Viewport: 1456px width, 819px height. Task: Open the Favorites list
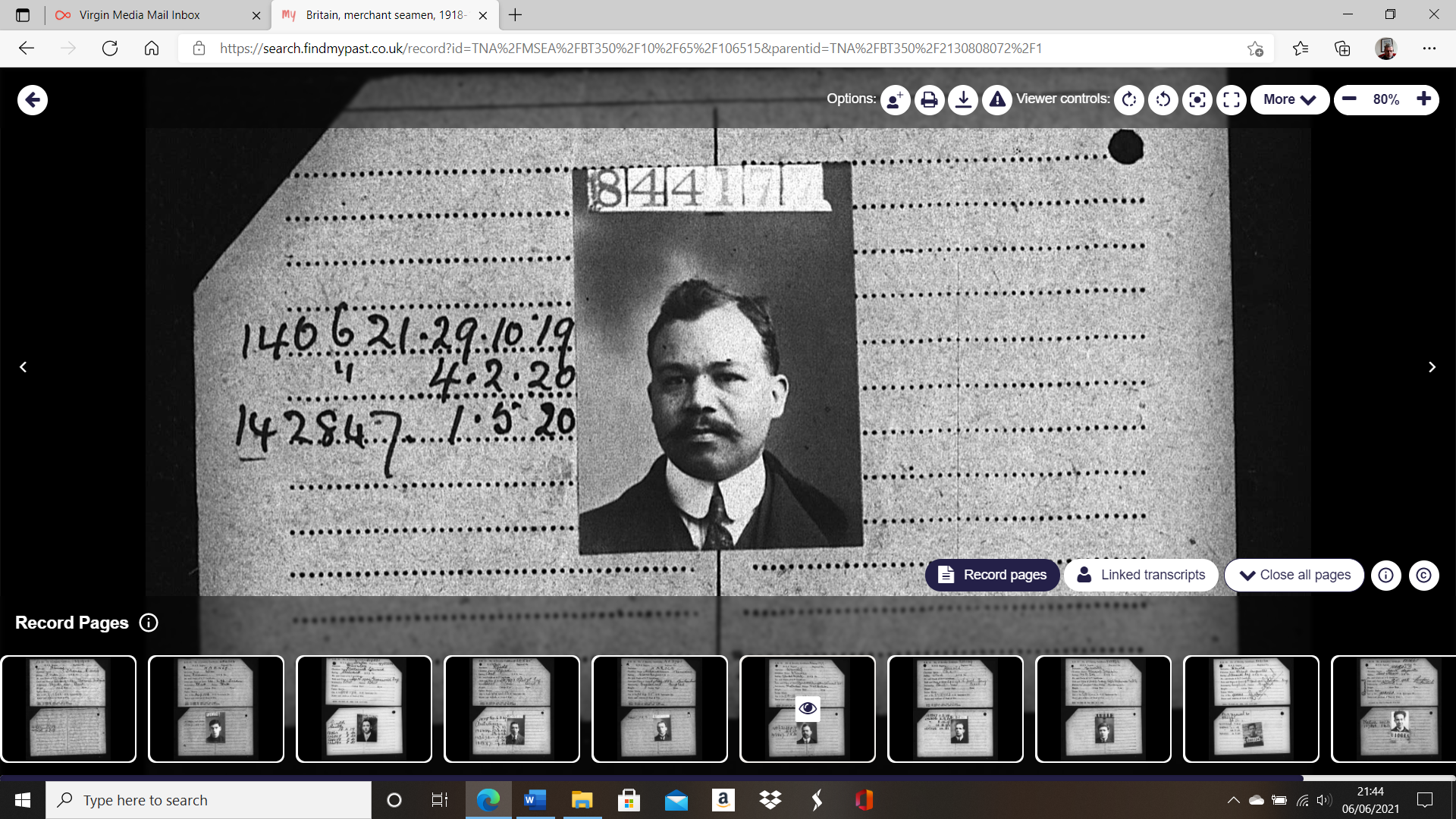(x=1301, y=49)
